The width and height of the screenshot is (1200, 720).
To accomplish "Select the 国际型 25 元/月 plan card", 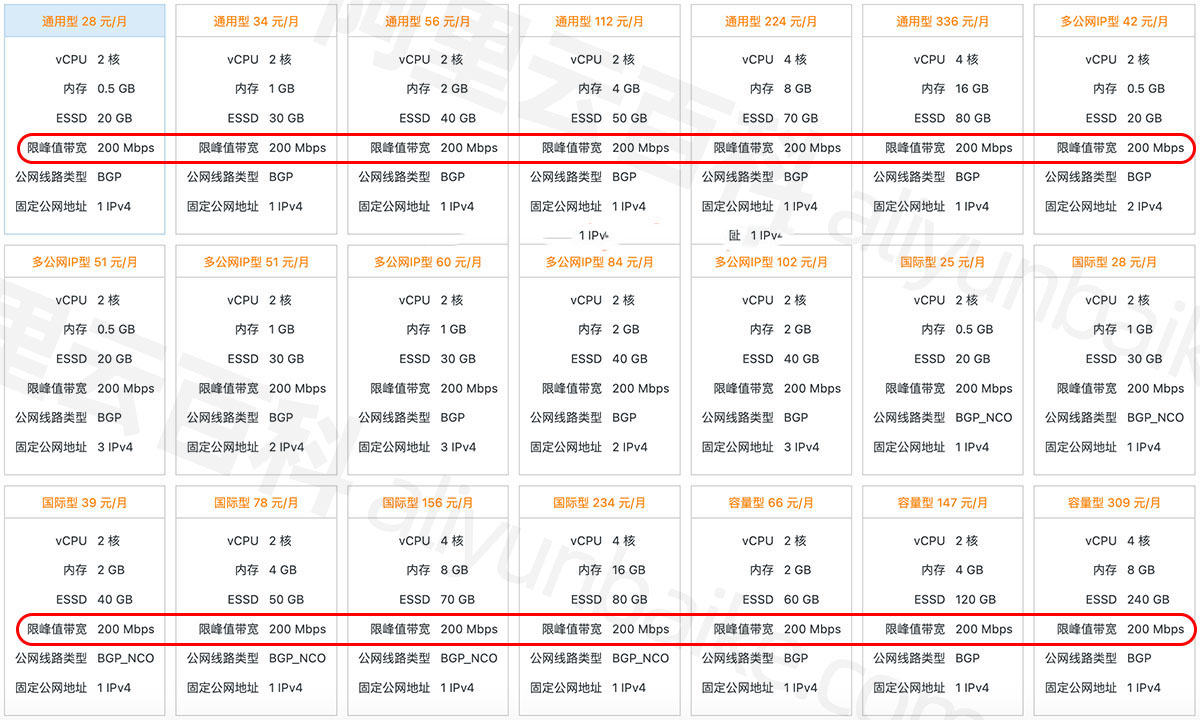I will point(943,360).
